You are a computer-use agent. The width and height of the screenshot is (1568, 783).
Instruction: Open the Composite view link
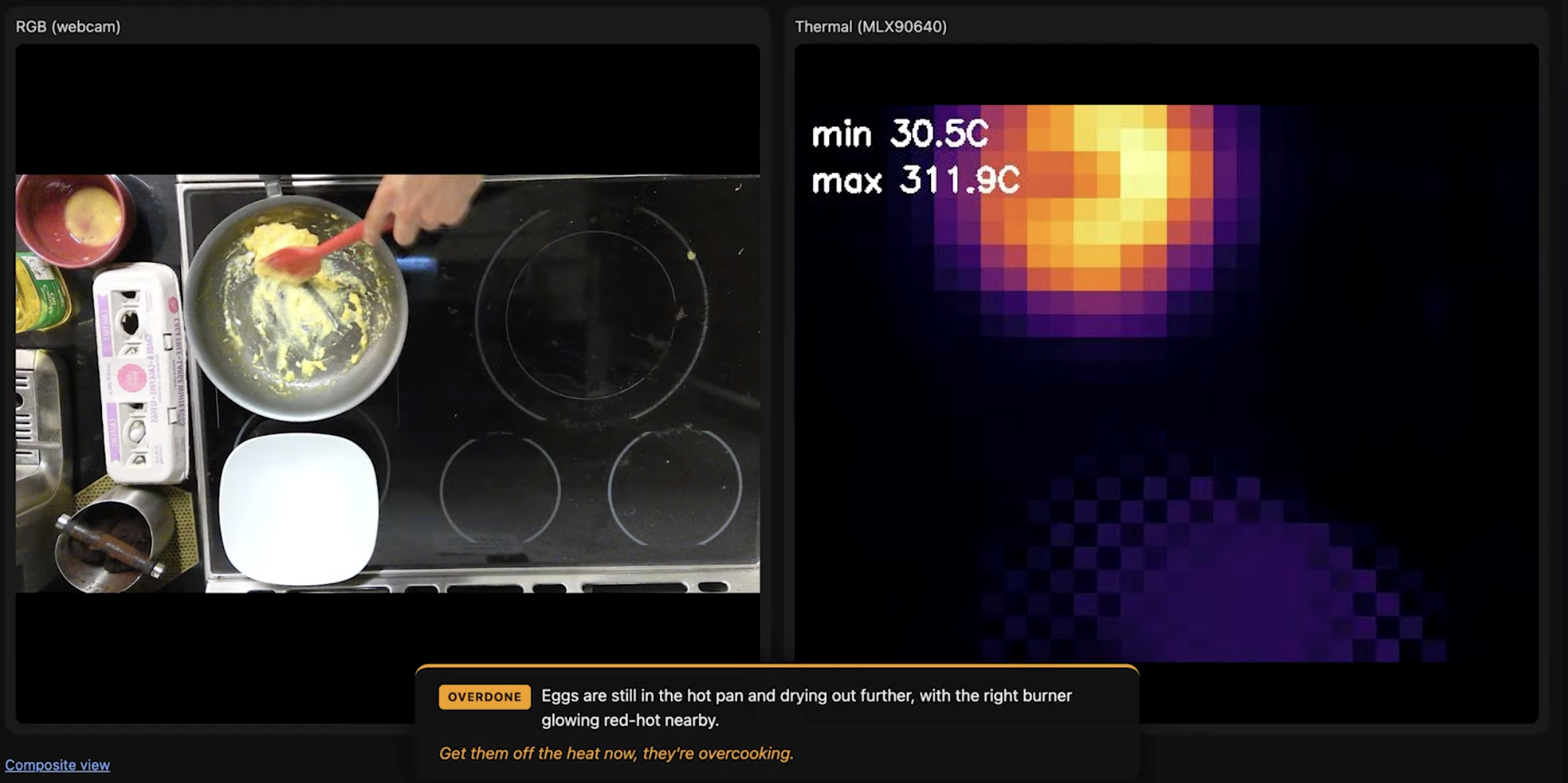coord(57,765)
